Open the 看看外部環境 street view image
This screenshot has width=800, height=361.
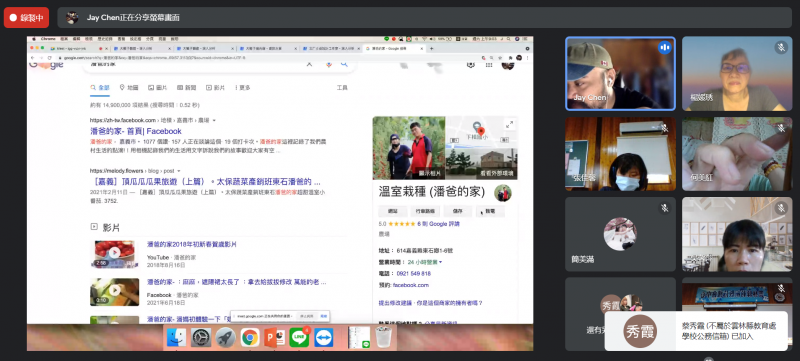482,164
